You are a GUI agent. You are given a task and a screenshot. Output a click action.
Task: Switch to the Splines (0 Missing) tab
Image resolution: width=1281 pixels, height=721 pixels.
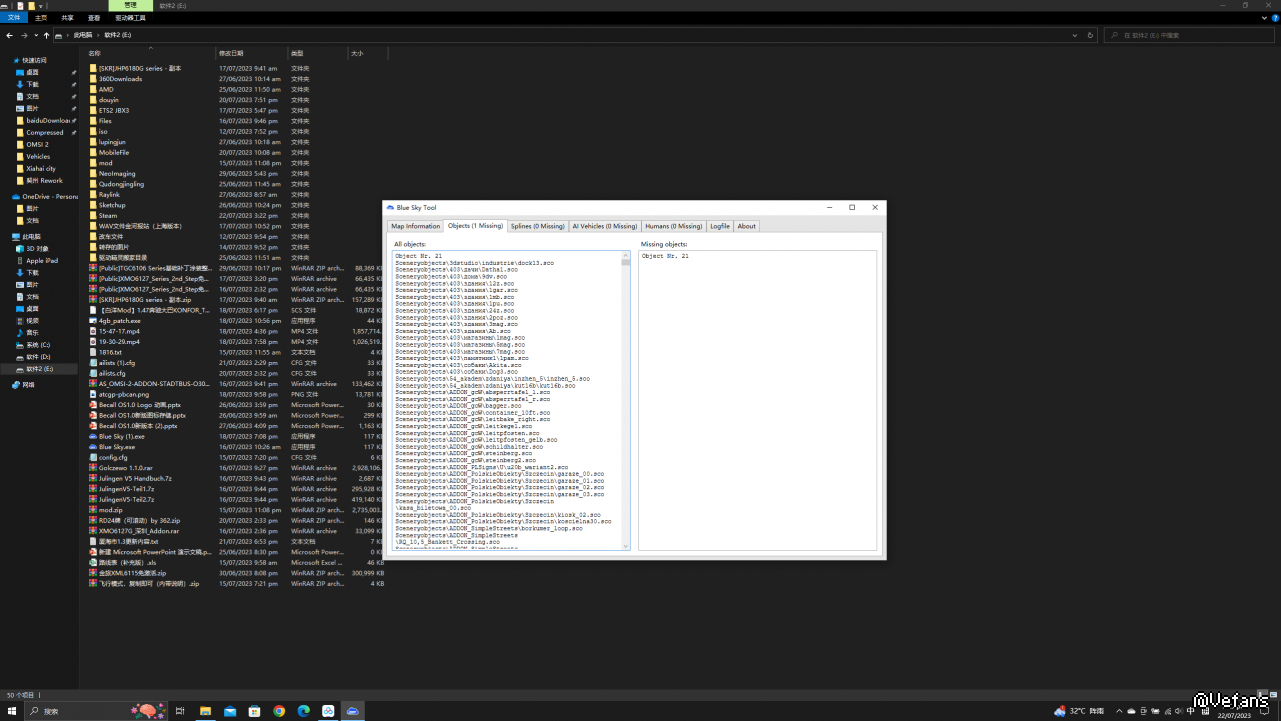[538, 226]
